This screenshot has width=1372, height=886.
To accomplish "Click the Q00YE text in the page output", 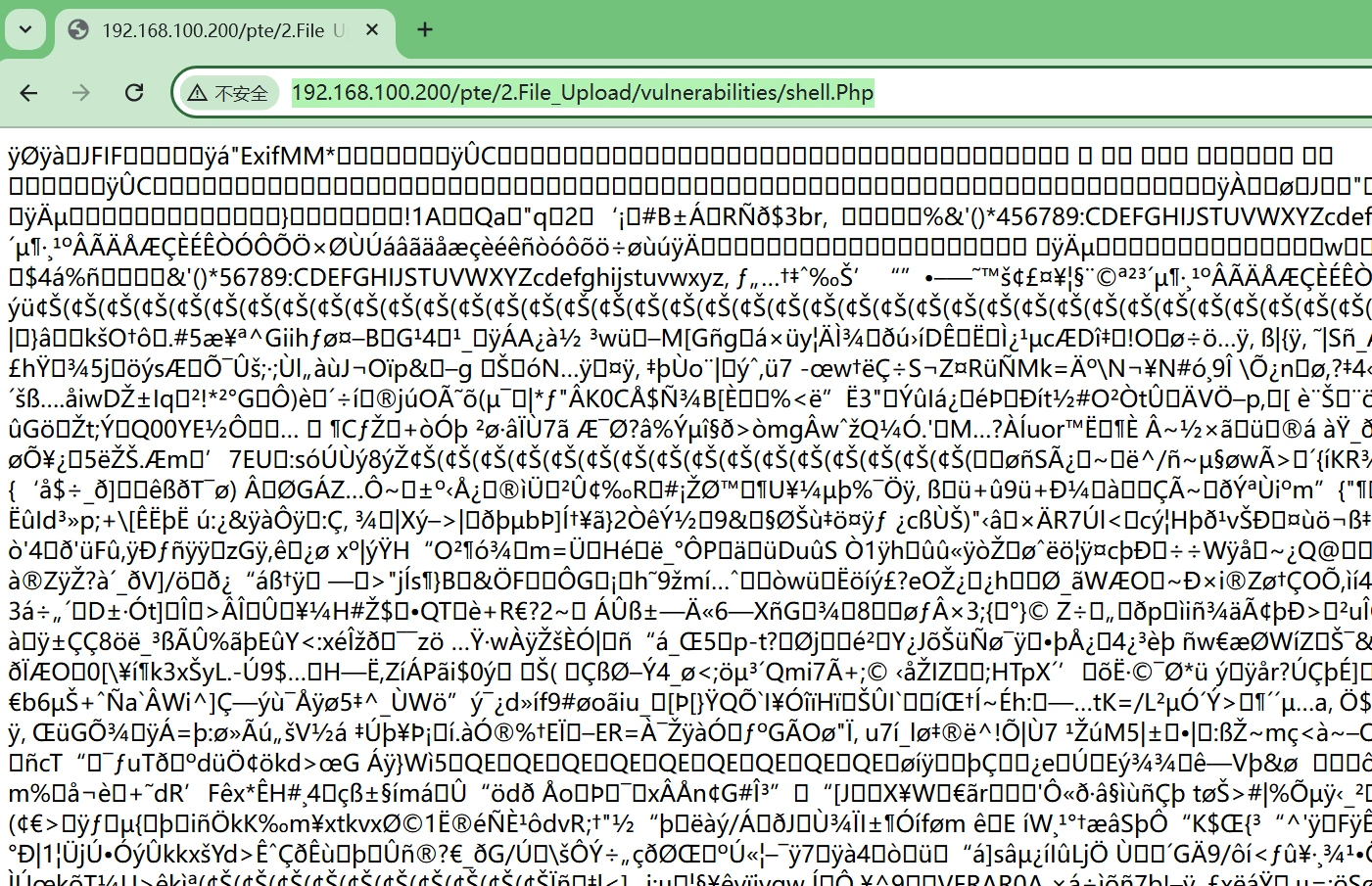I will (x=155, y=429).
